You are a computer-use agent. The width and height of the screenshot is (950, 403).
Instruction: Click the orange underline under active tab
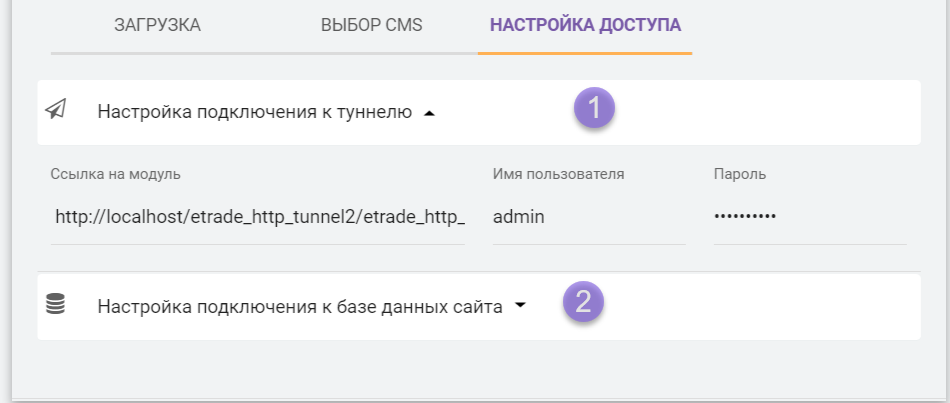tap(585, 53)
